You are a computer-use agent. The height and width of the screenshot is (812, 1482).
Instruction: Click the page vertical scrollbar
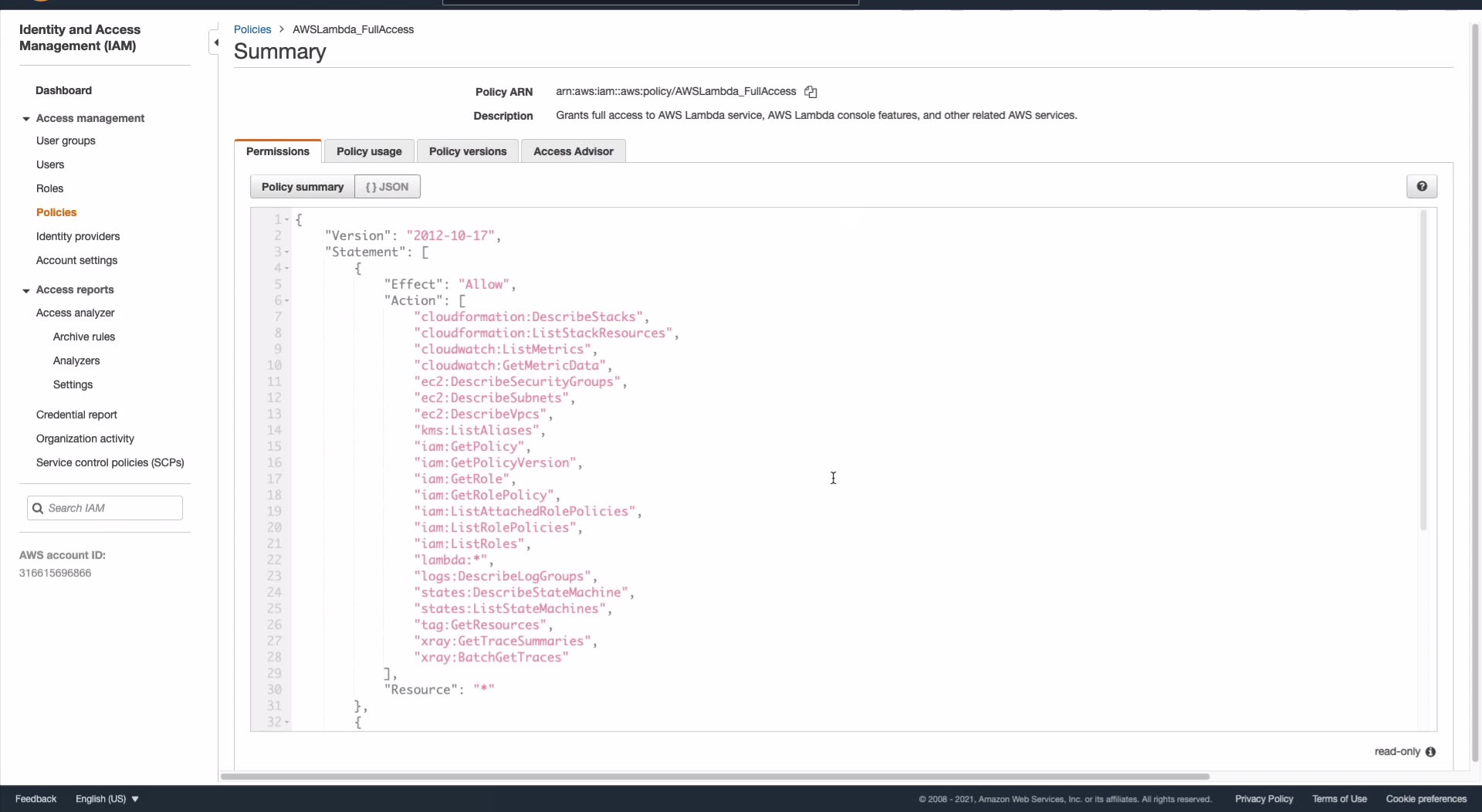1475,394
